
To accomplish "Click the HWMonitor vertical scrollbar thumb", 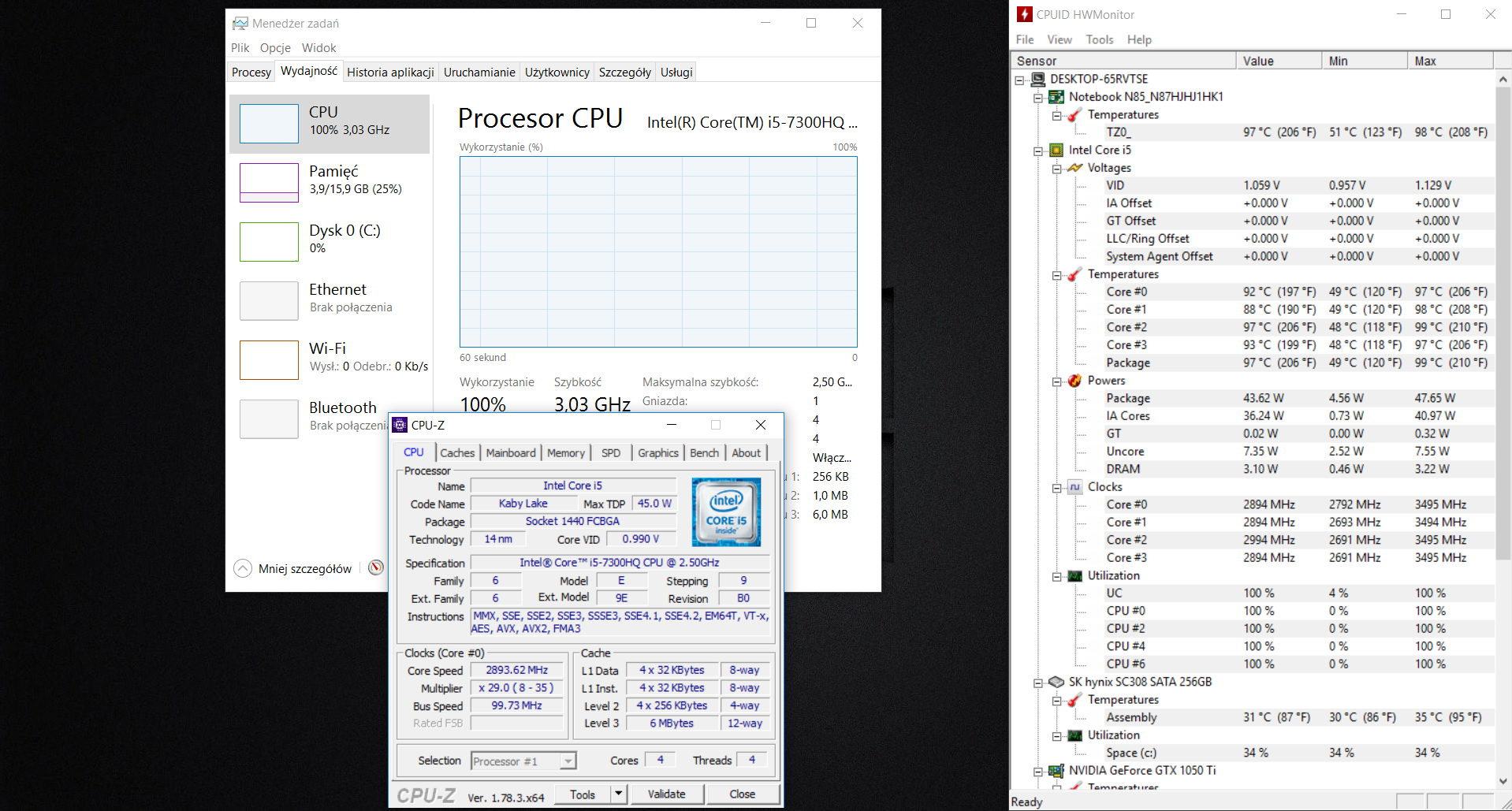I will click(1503, 323).
